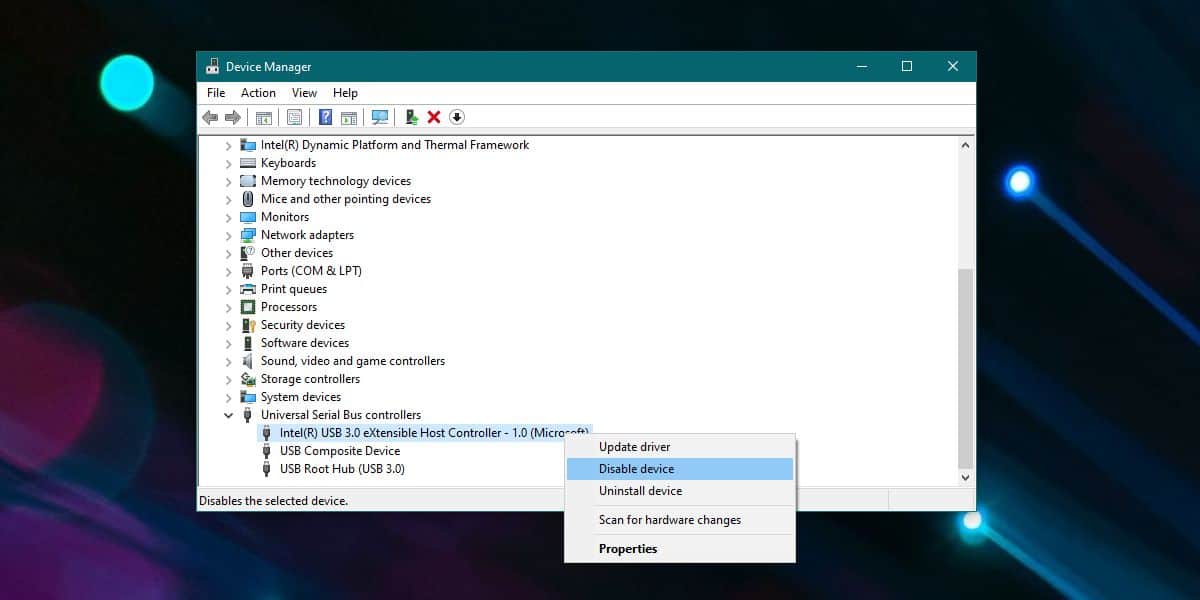Maximize the Device Manager window
1200x600 pixels.
pyautogui.click(x=907, y=67)
